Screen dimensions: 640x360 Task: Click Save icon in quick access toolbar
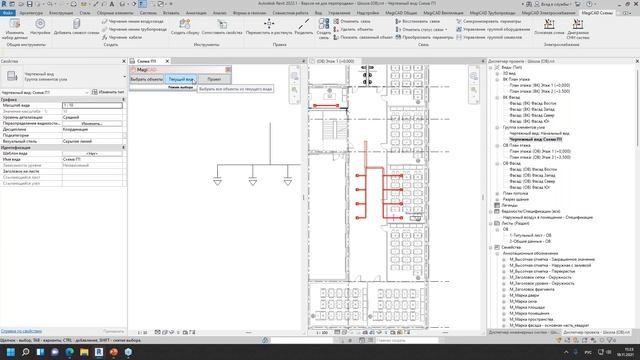coord(29,4)
